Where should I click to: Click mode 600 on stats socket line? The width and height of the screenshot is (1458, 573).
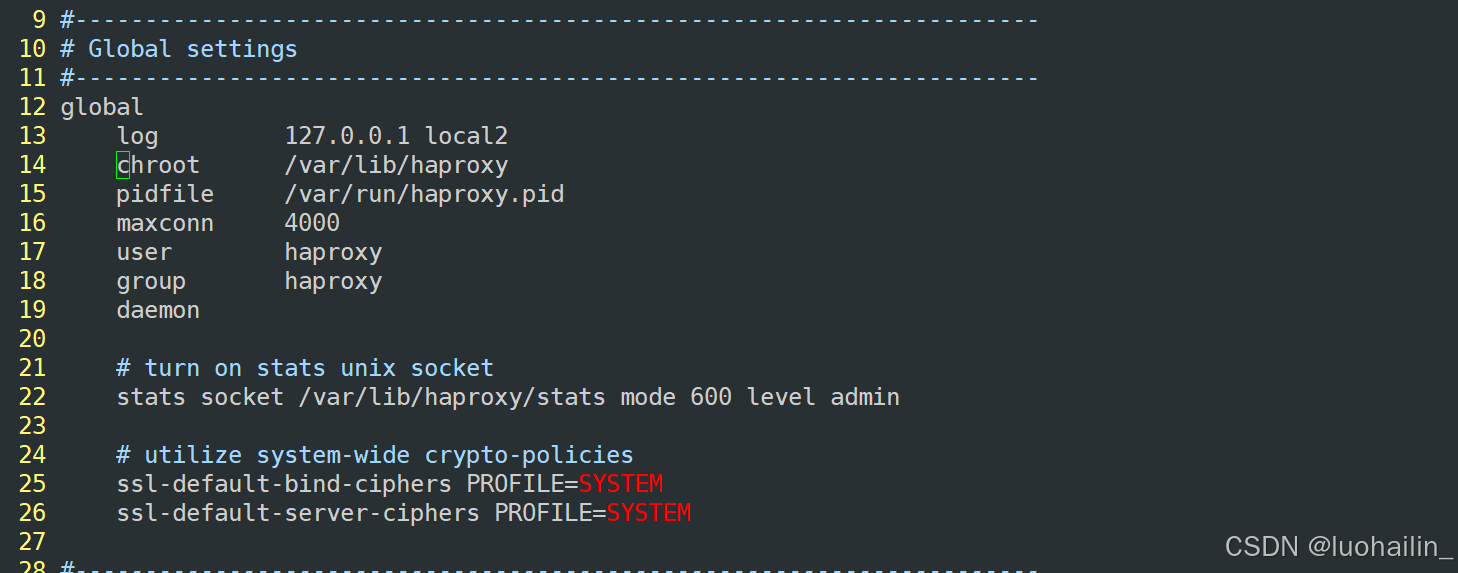676,397
